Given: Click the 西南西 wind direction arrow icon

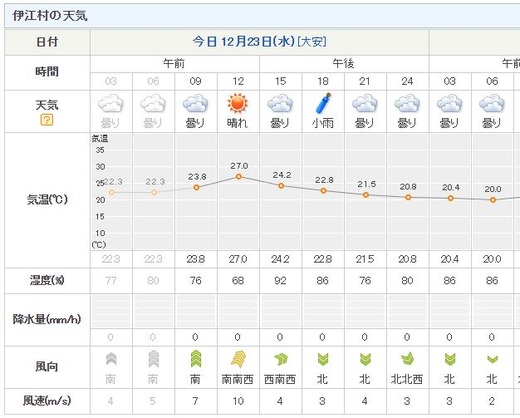Looking at the screenshot, I should coord(280,359).
